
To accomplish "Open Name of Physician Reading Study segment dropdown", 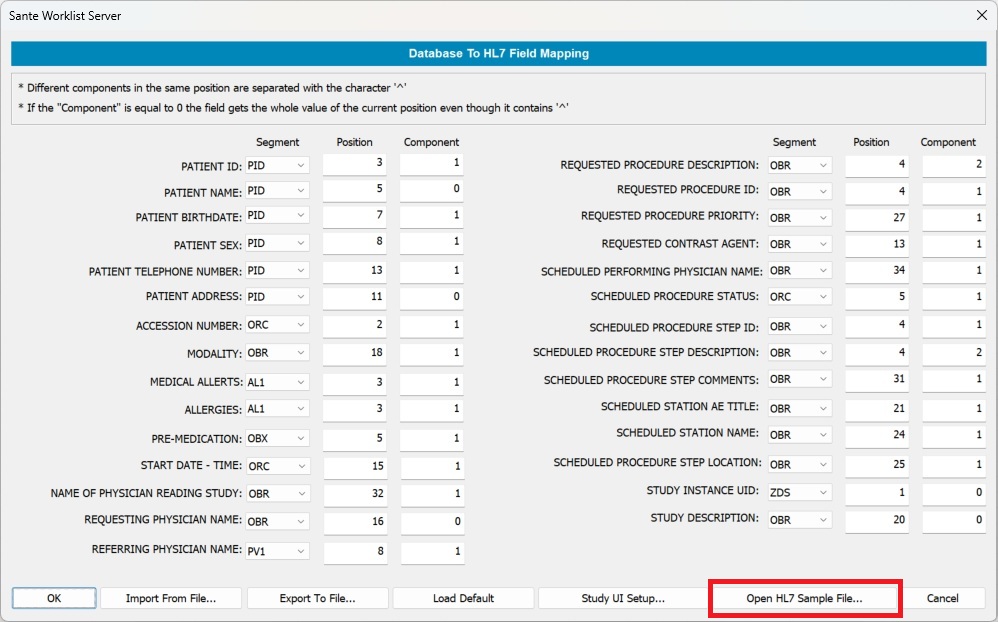I will coord(278,493).
